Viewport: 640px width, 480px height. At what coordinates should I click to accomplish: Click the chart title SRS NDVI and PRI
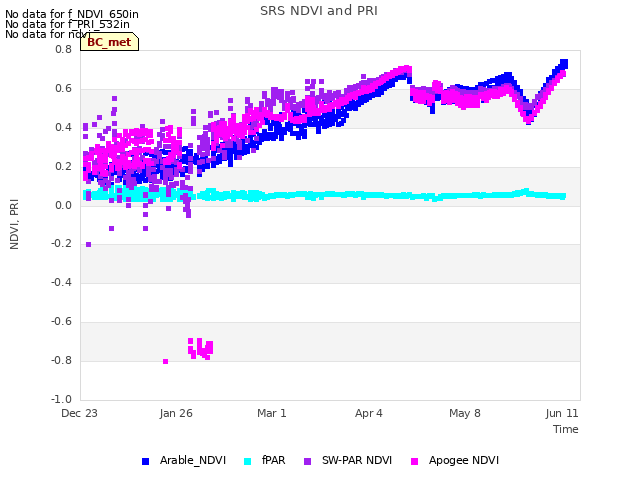(319, 11)
